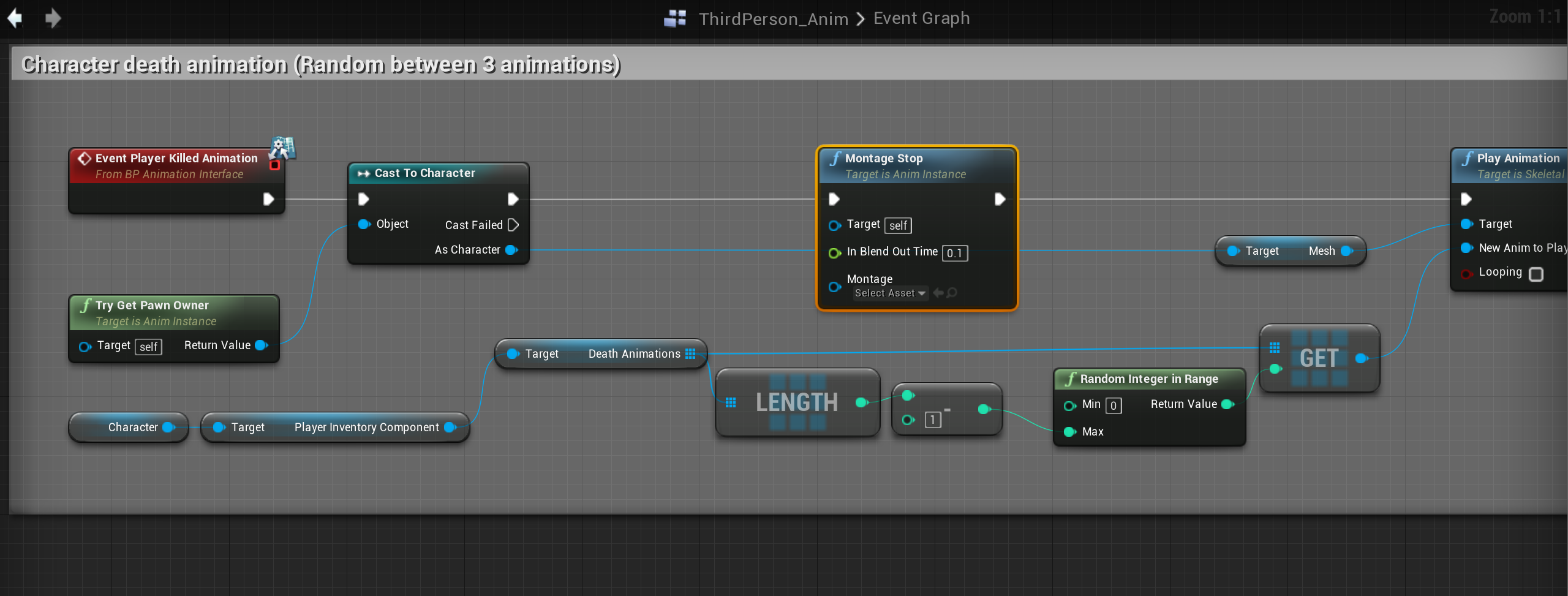
Task: Enable the Looping checkbox on Play Animation
Action: pos(1536,274)
